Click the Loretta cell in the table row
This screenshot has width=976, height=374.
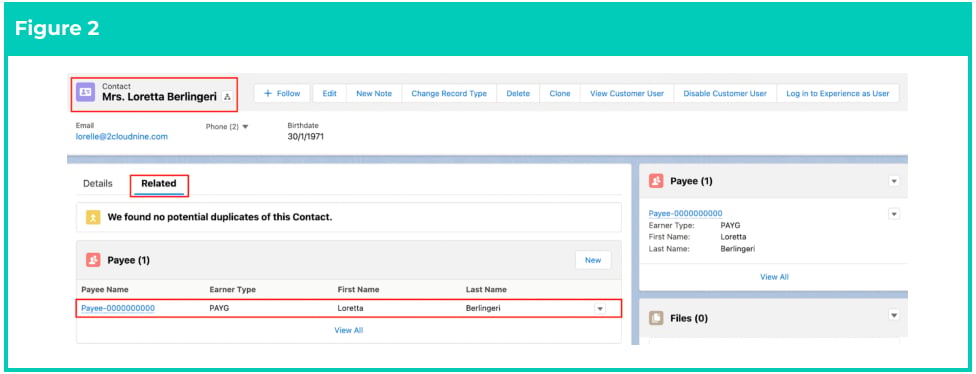(350, 308)
